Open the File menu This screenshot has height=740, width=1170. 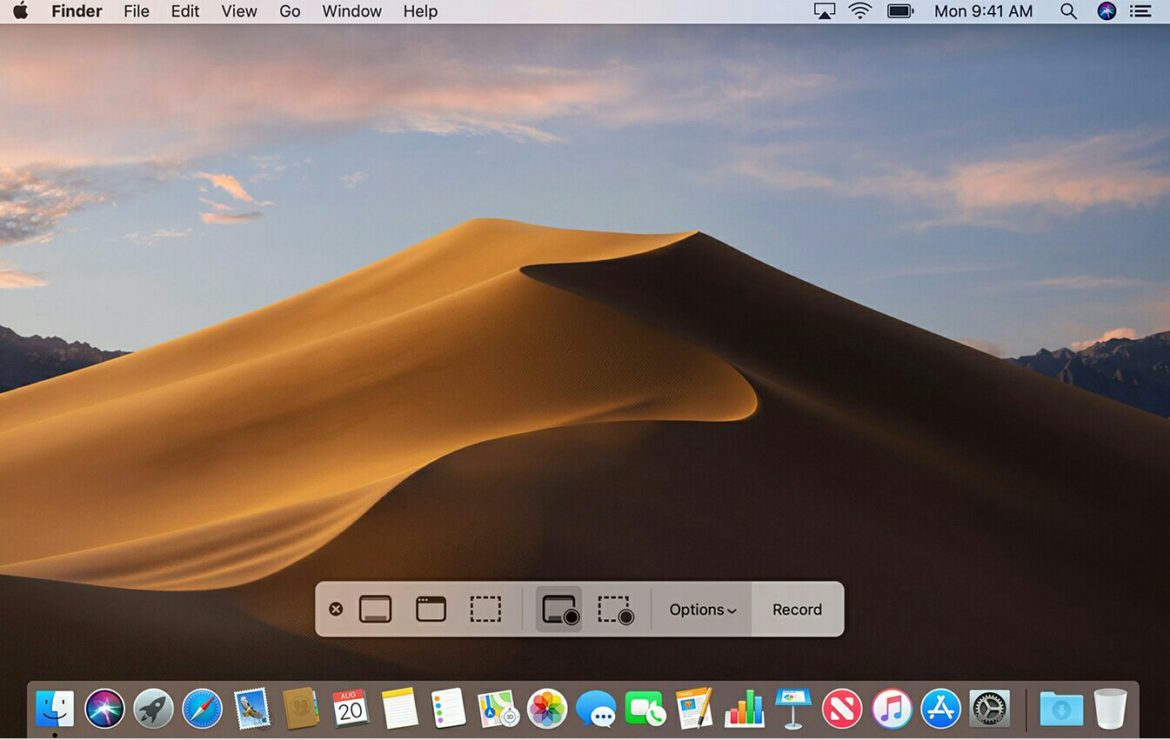[136, 11]
